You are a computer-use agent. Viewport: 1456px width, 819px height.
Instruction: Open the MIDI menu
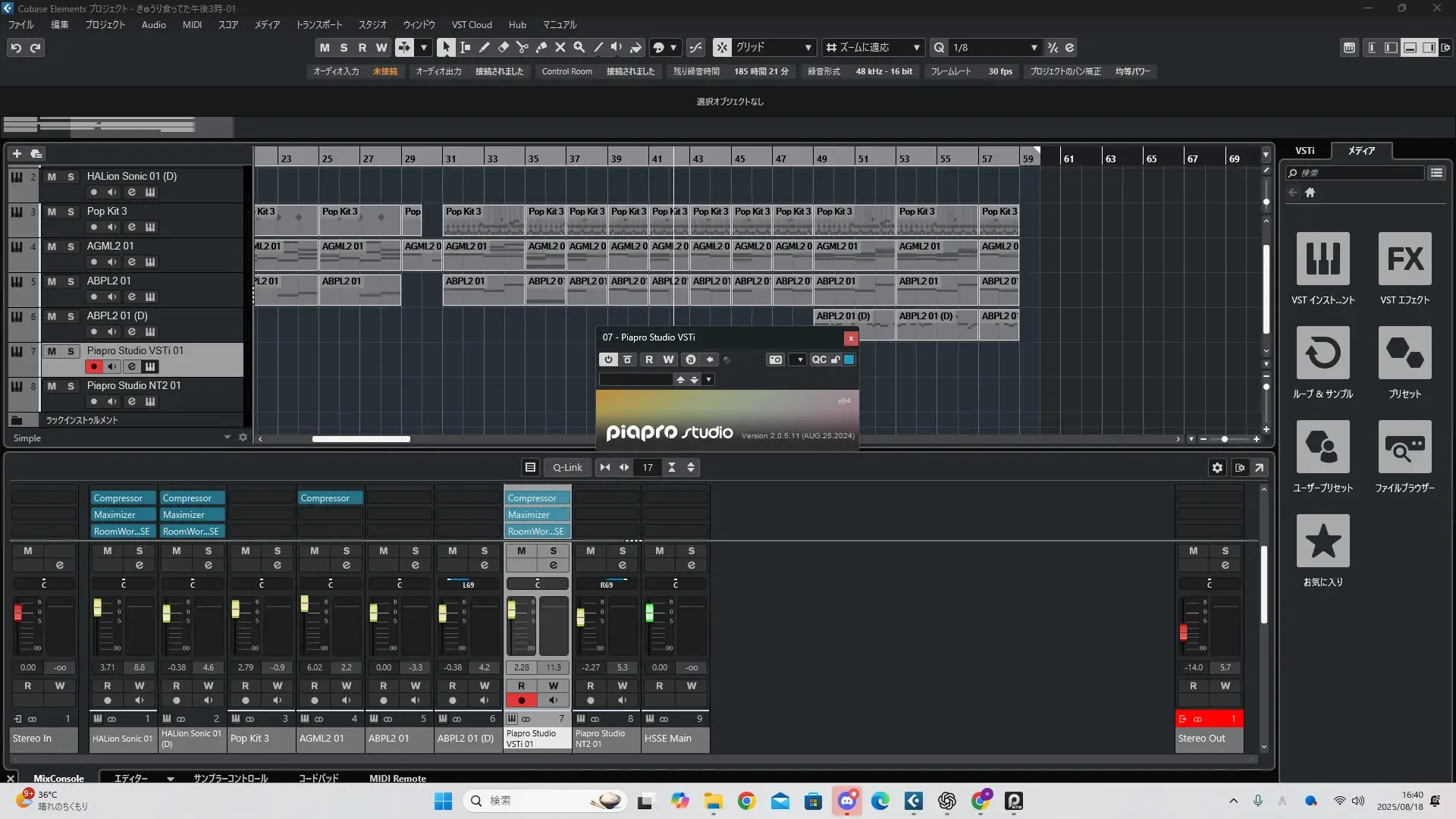(x=192, y=25)
